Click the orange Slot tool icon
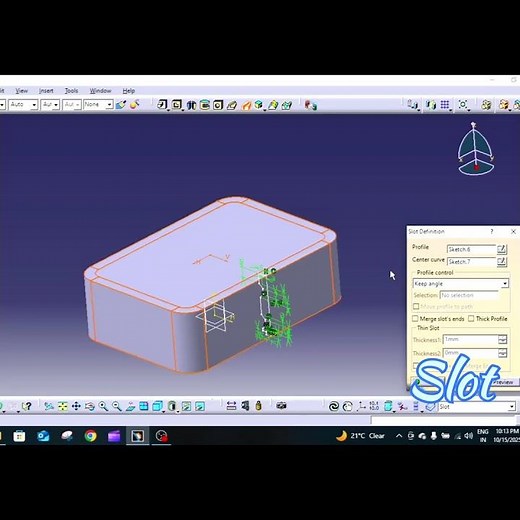The image size is (520, 520). [246, 106]
